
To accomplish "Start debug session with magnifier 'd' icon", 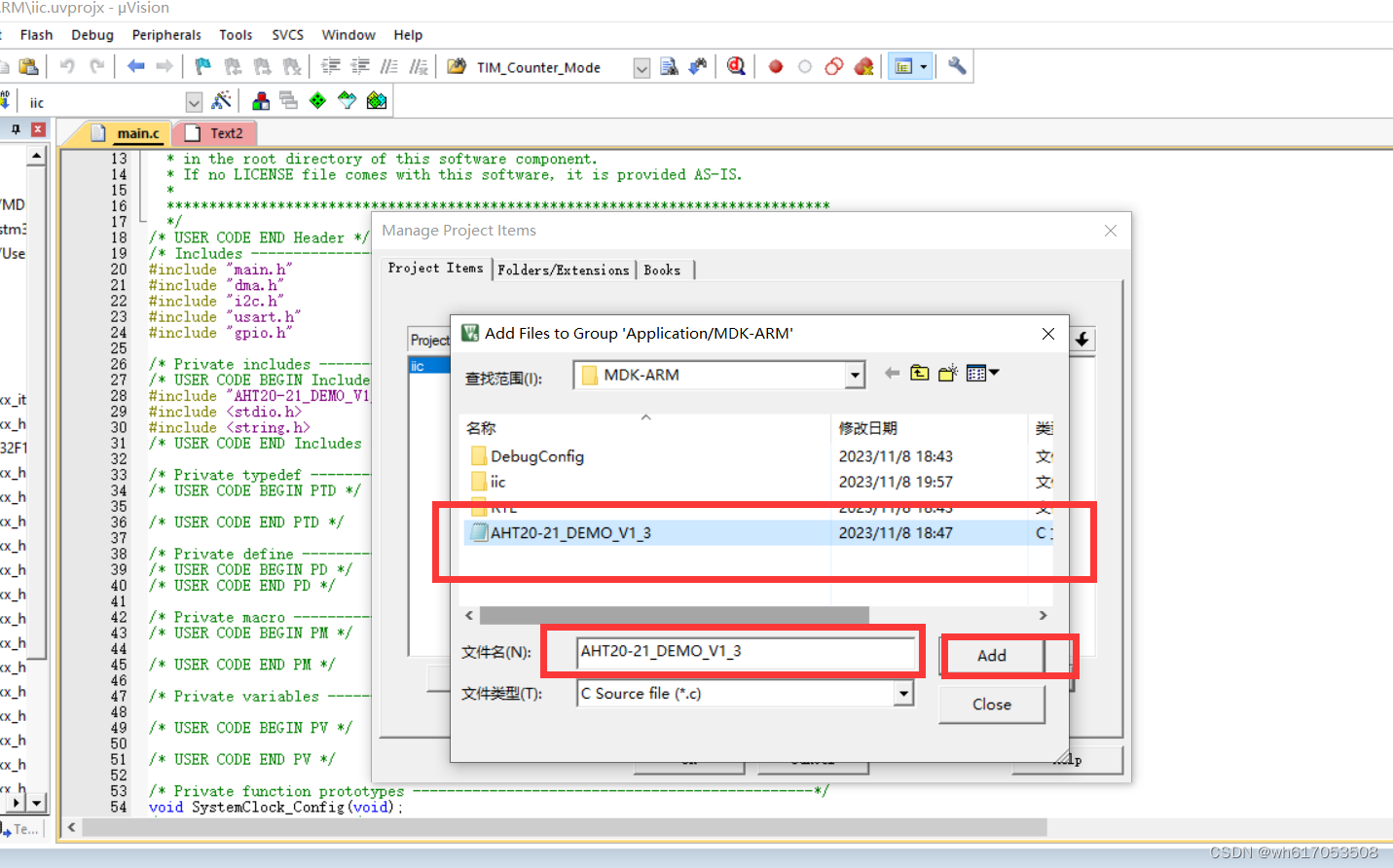I will click(x=736, y=66).
